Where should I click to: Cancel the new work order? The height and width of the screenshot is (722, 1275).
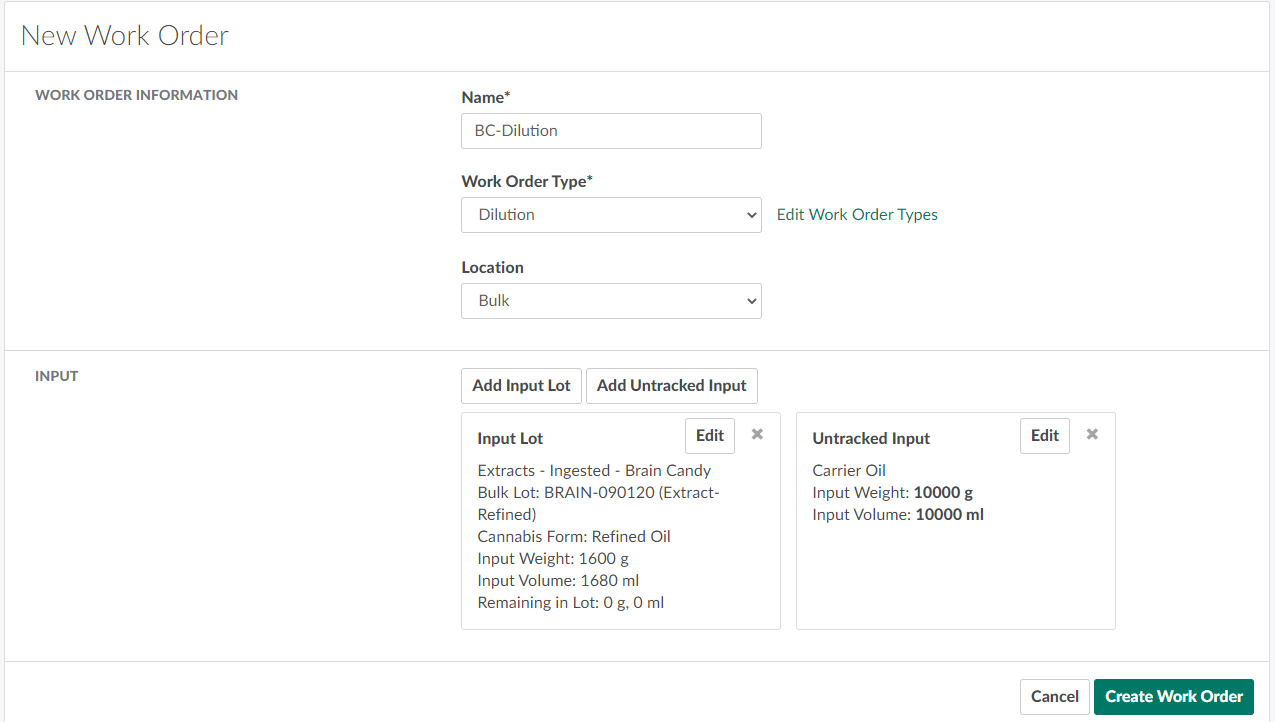tap(1054, 697)
